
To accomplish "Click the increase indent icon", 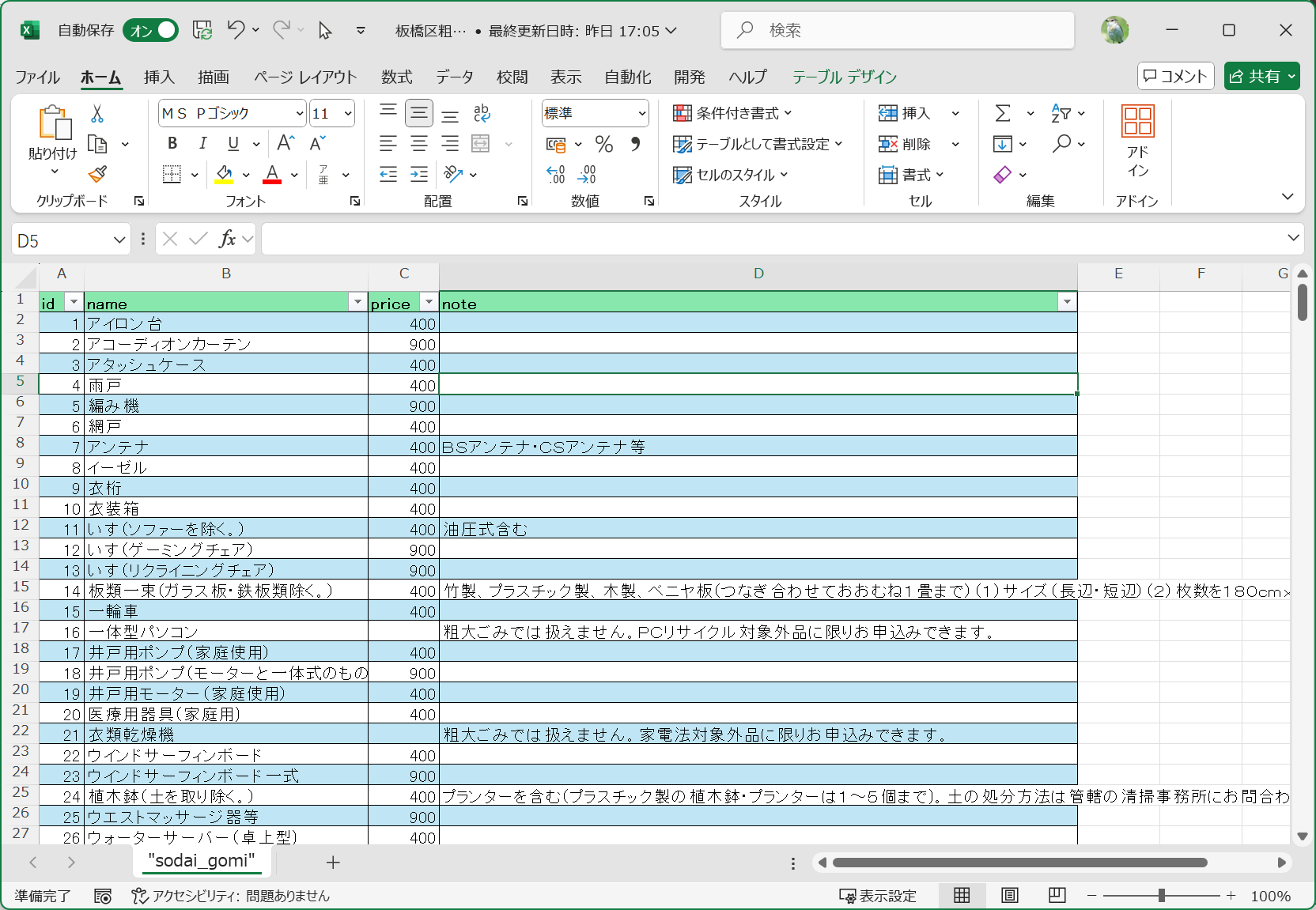I will coord(419,175).
